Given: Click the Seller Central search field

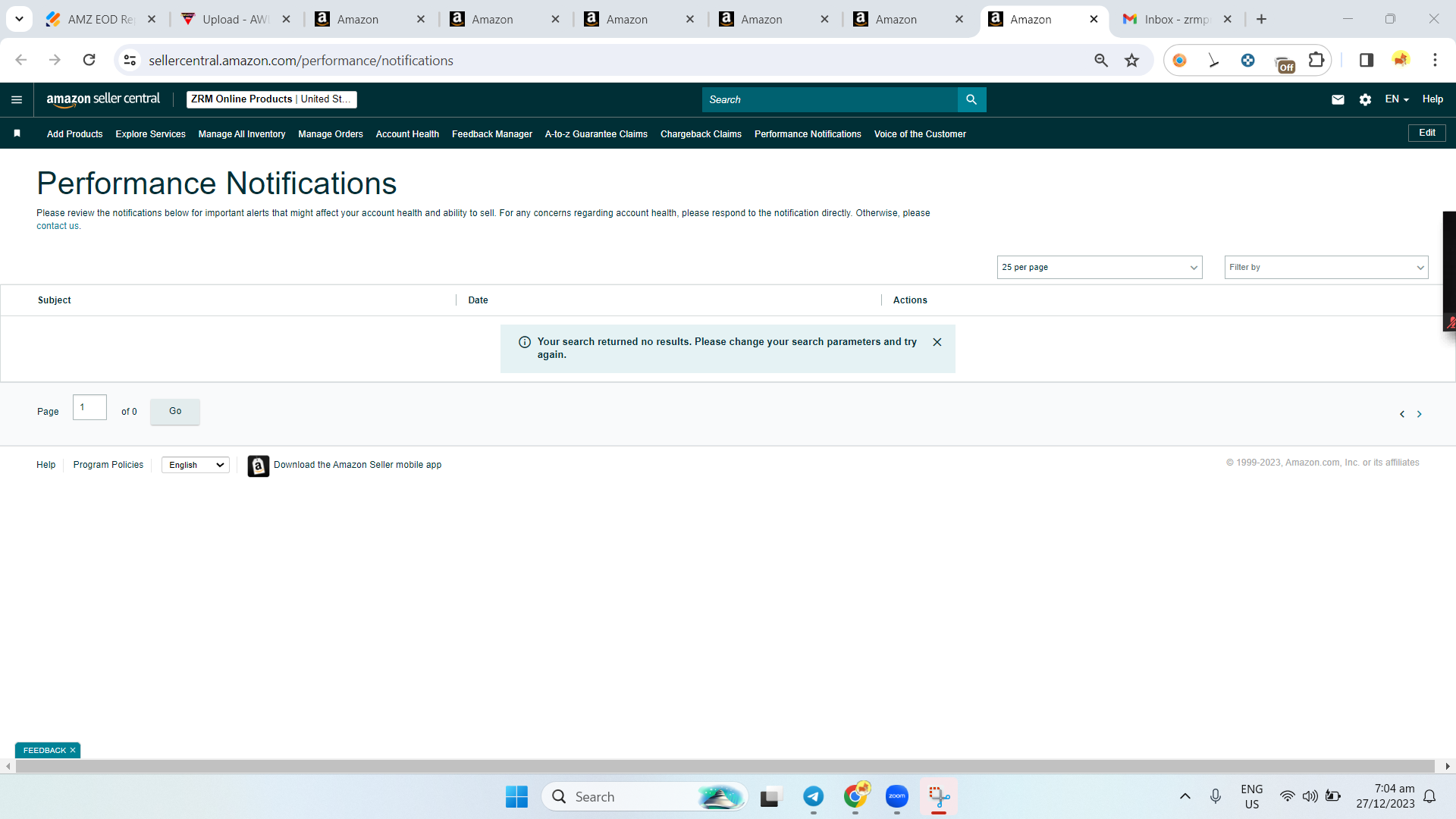Looking at the screenshot, I should pyautogui.click(x=830, y=99).
